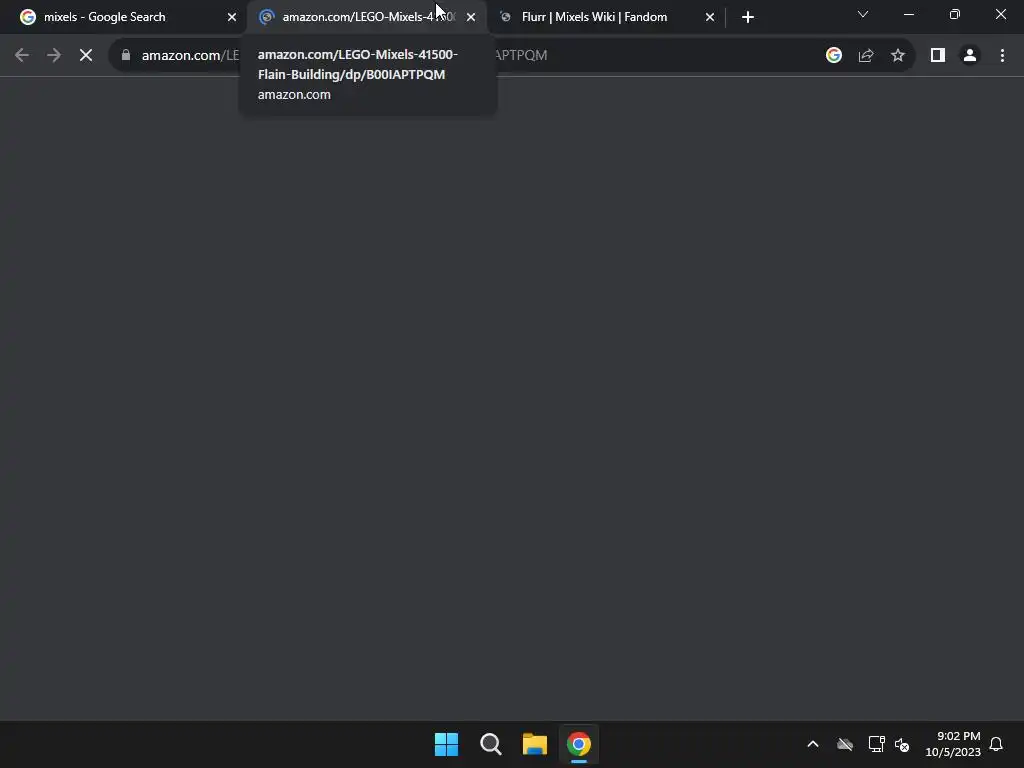The height and width of the screenshot is (768, 1024).
Task: Select the amazon.com LEGO-Mixels tab
Action: click(x=366, y=17)
